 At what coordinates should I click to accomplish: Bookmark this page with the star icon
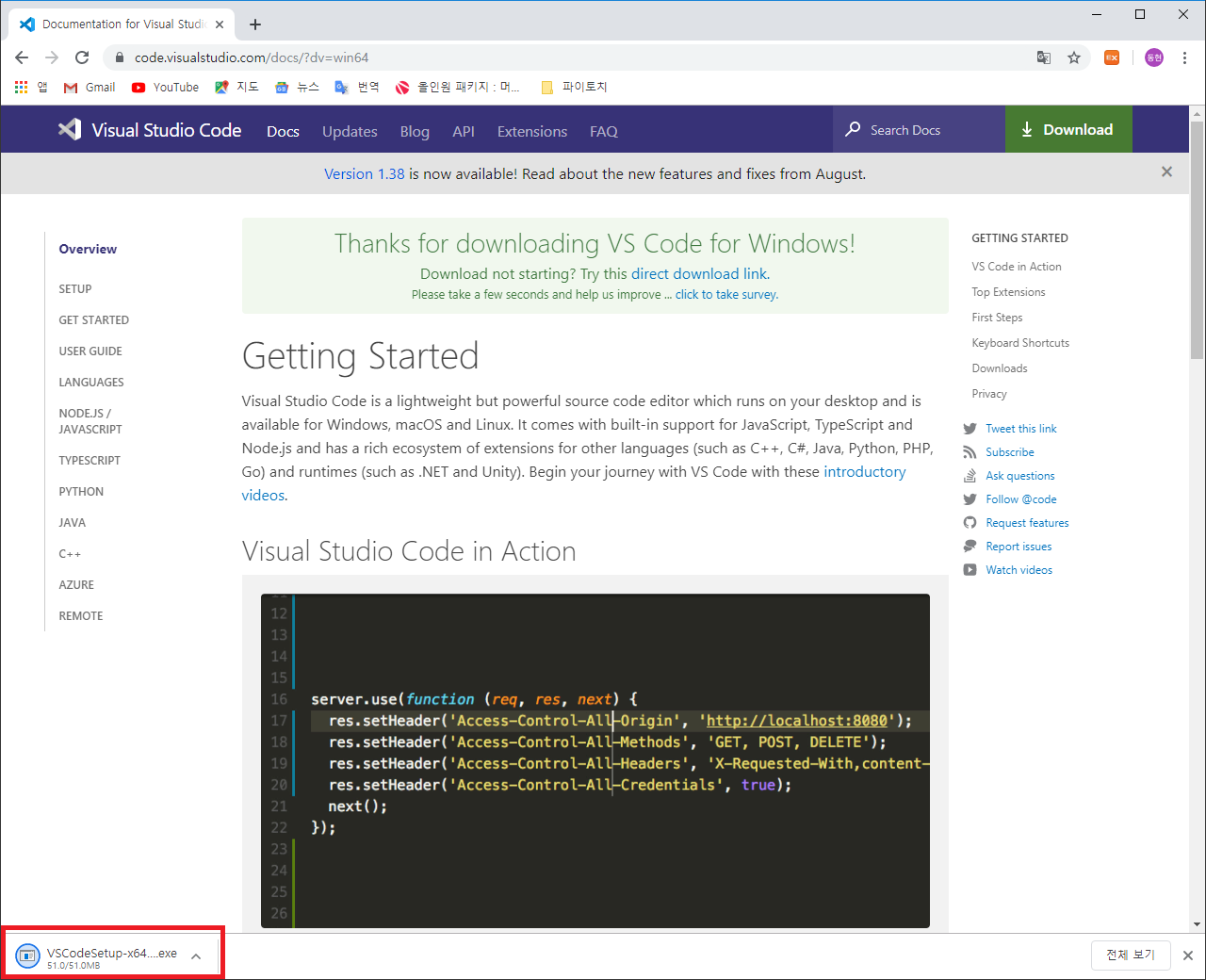[1074, 57]
